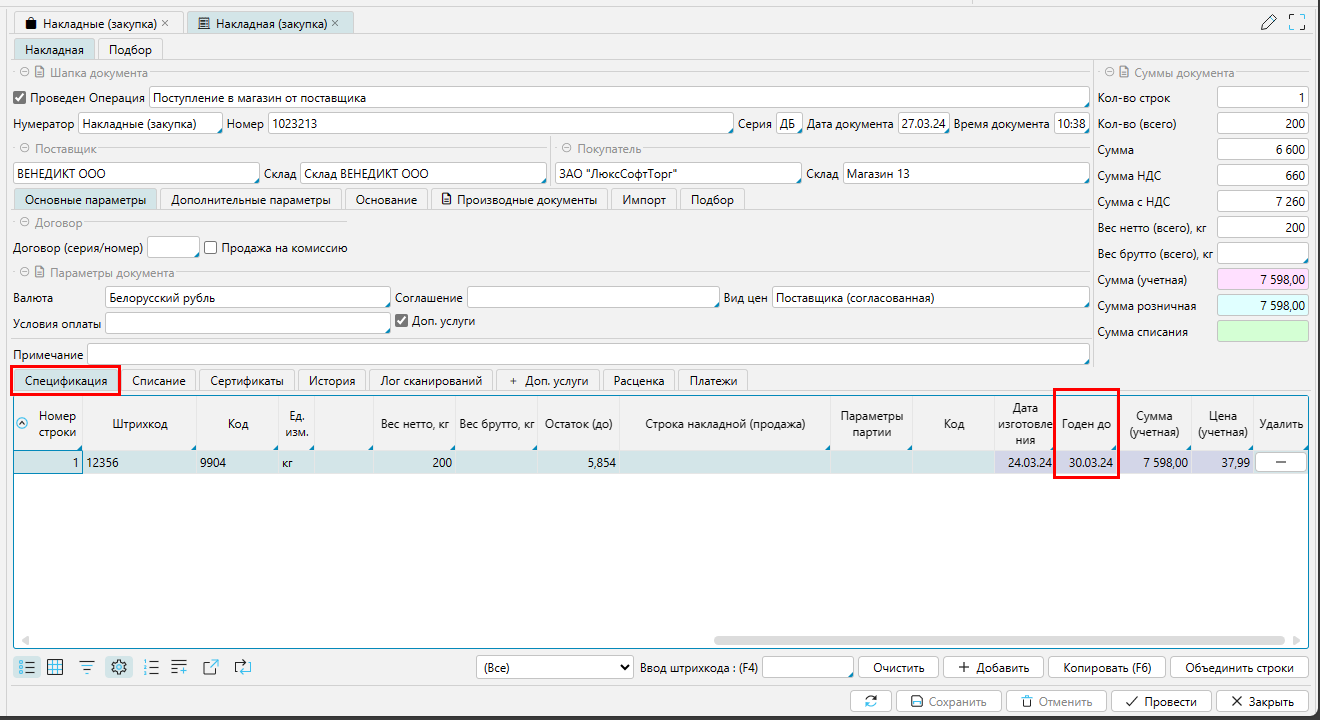
Task: Toggle fullscreen mode with the brackets icon
Action: tap(1297, 22)
